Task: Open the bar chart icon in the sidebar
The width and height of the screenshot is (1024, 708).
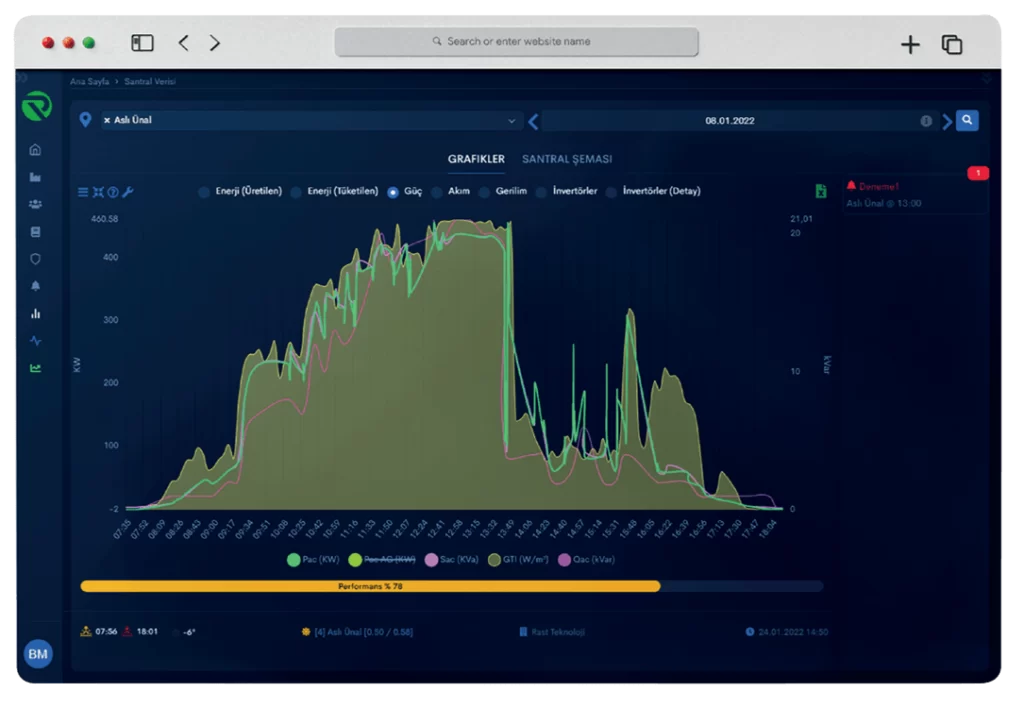Action: 35,314
